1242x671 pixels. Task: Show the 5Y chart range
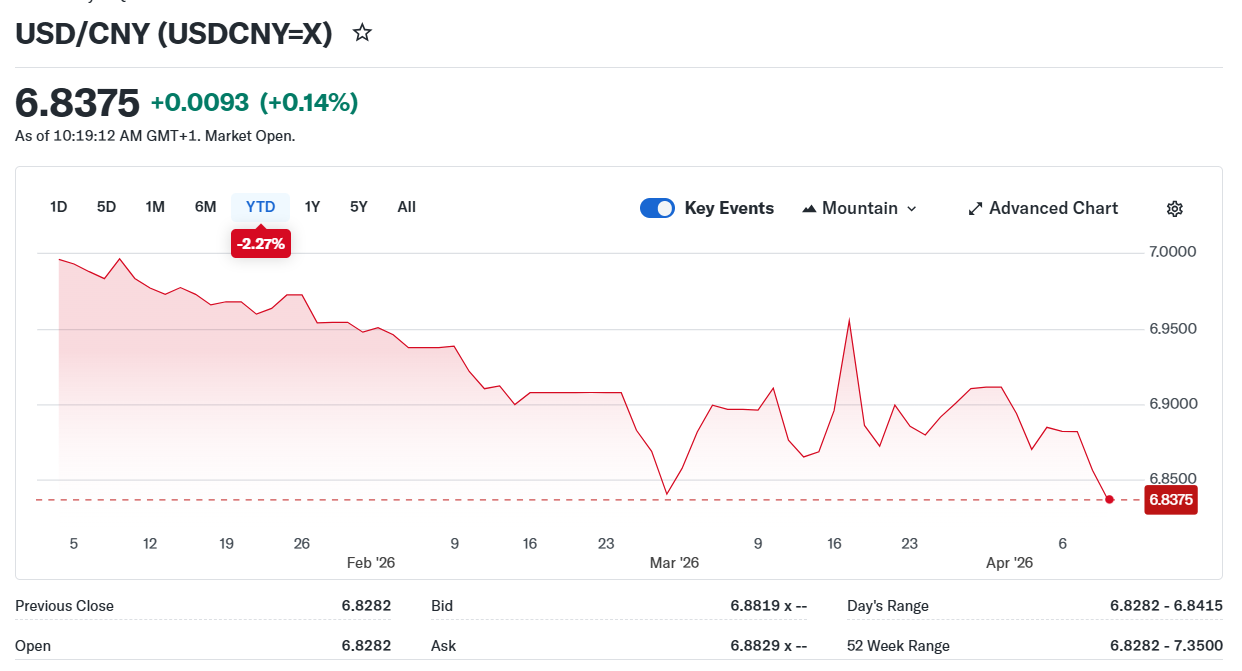(x=359, y=207)
